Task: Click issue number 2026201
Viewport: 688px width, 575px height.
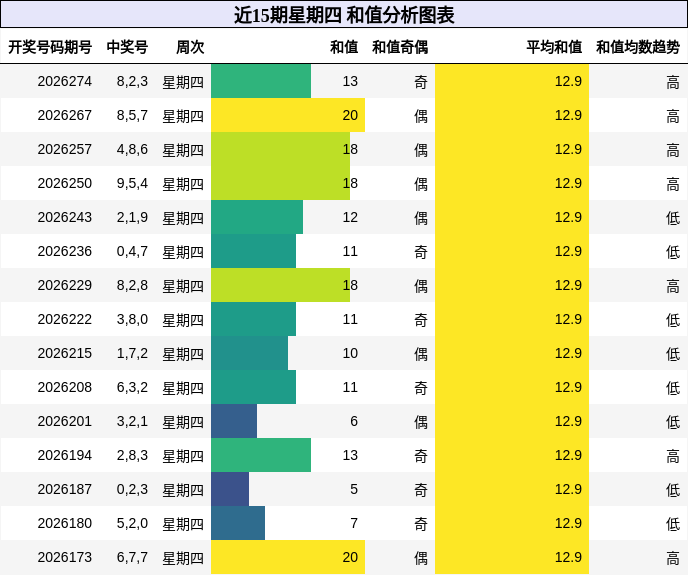Action: (x=64, y=421)
